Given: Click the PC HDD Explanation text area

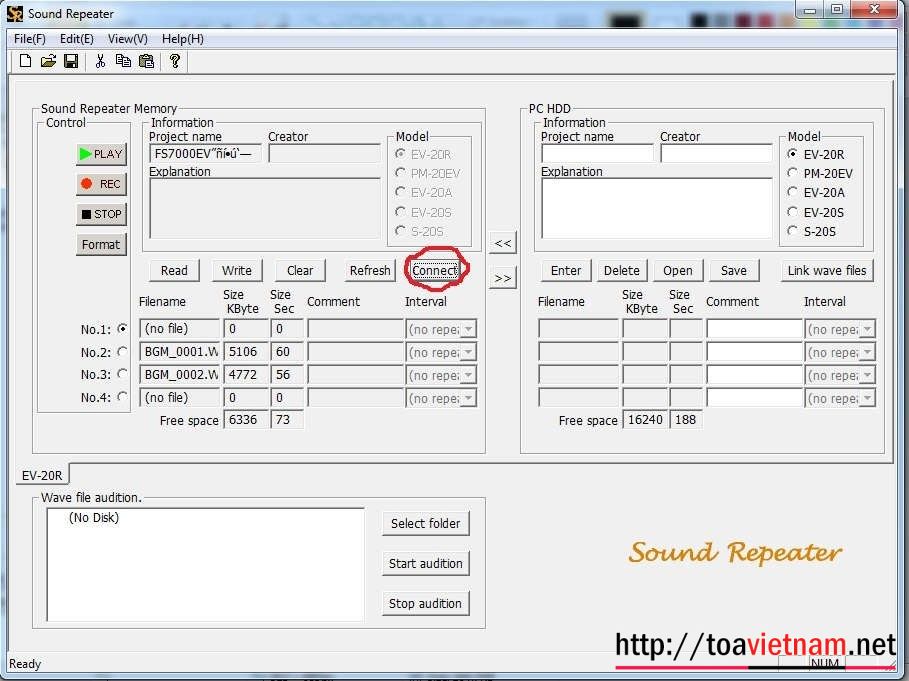Looking at the screenshot, I should (657, 208).
